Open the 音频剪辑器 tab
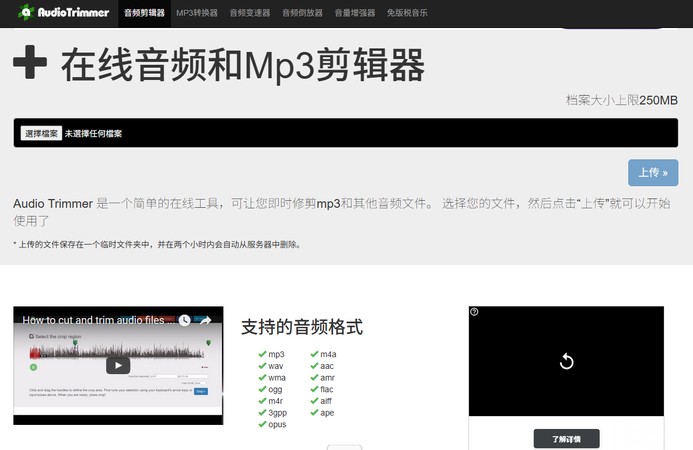 [x=144, y=13]
